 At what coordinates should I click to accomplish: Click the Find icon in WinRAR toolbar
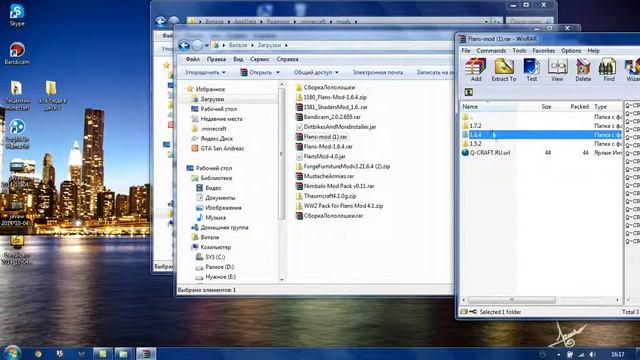point(609,70)
